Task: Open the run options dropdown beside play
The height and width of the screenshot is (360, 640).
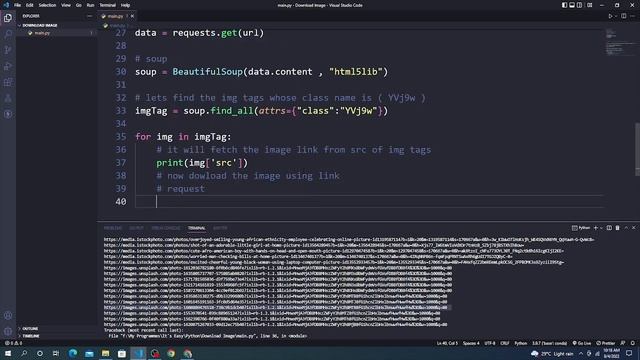Action: tap(616, 16)
